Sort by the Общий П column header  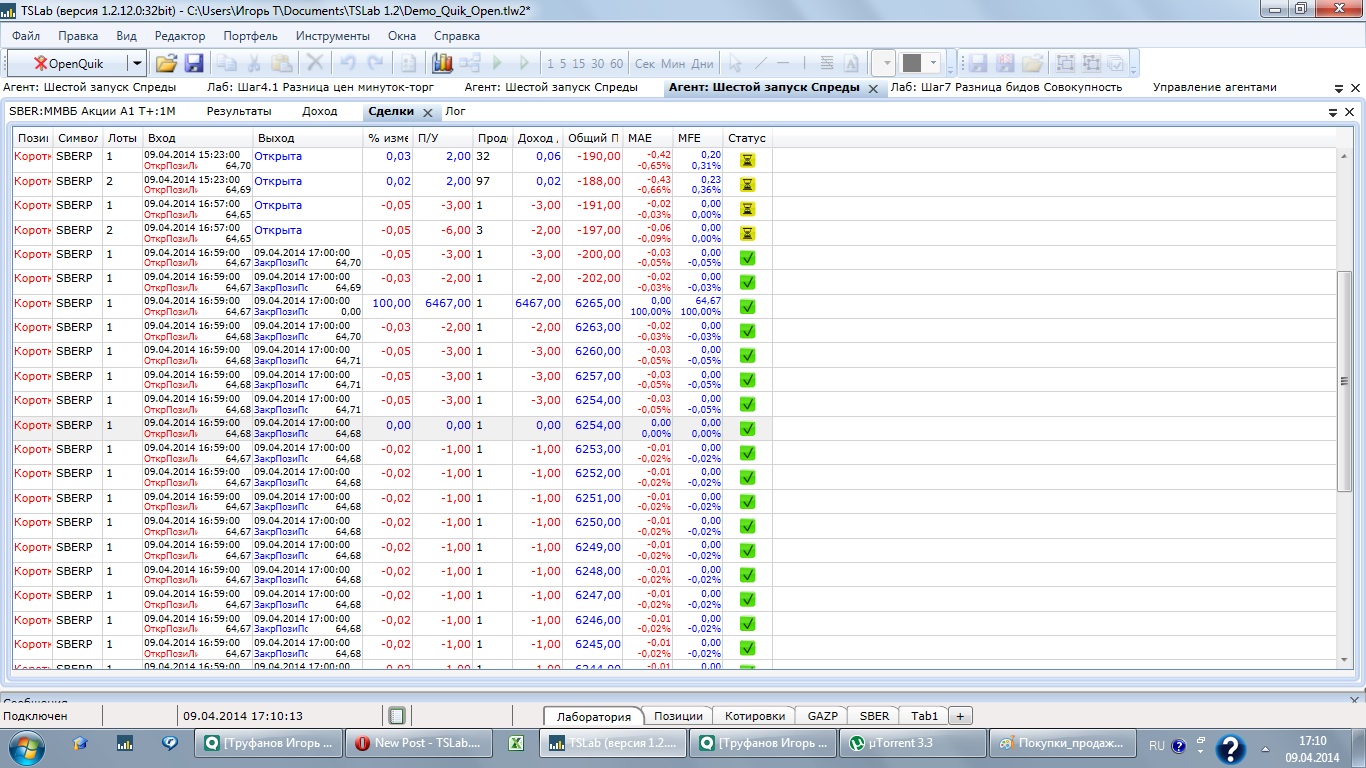pos(592,137)
